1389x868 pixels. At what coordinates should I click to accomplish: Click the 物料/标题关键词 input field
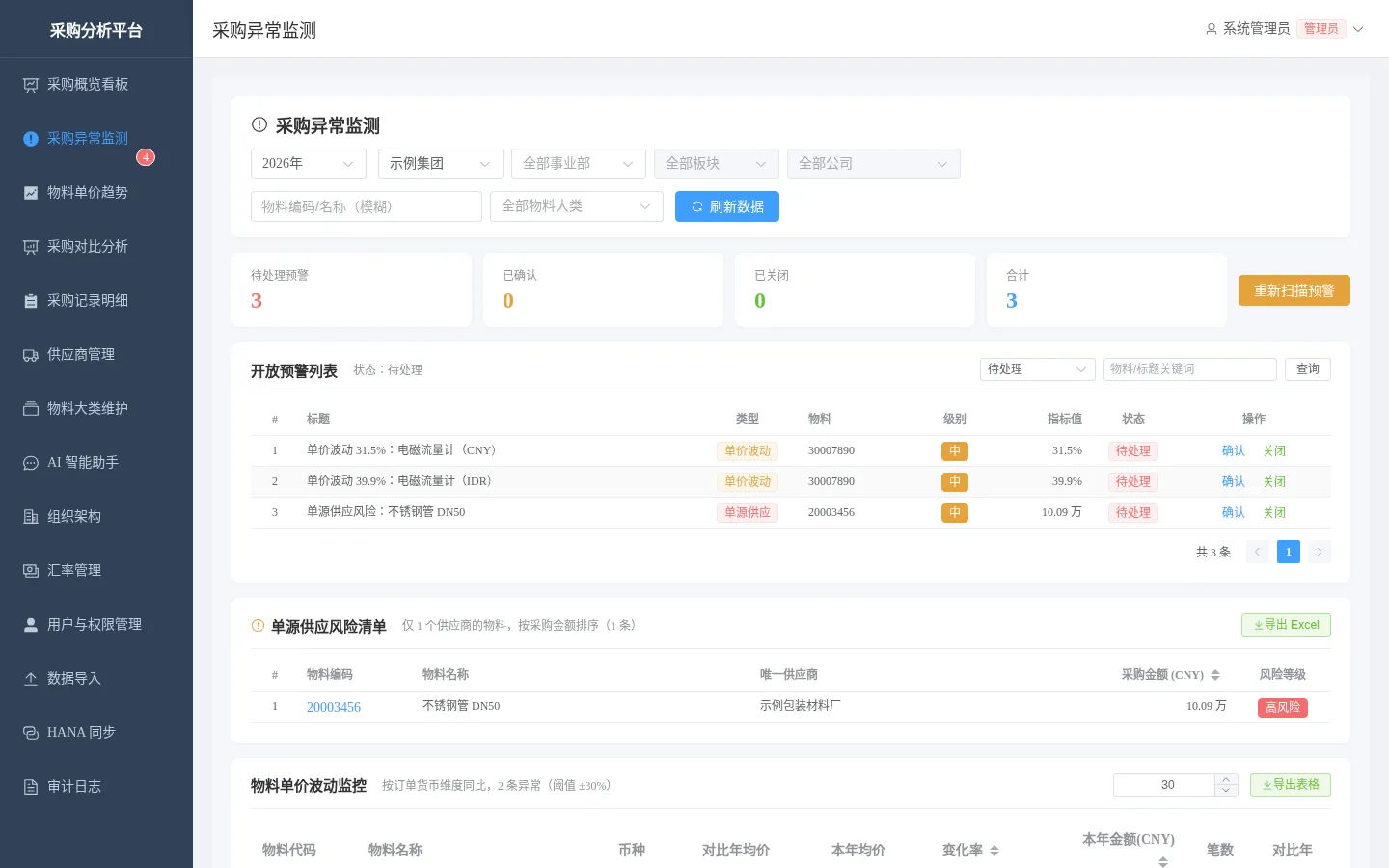point(1190,369)
